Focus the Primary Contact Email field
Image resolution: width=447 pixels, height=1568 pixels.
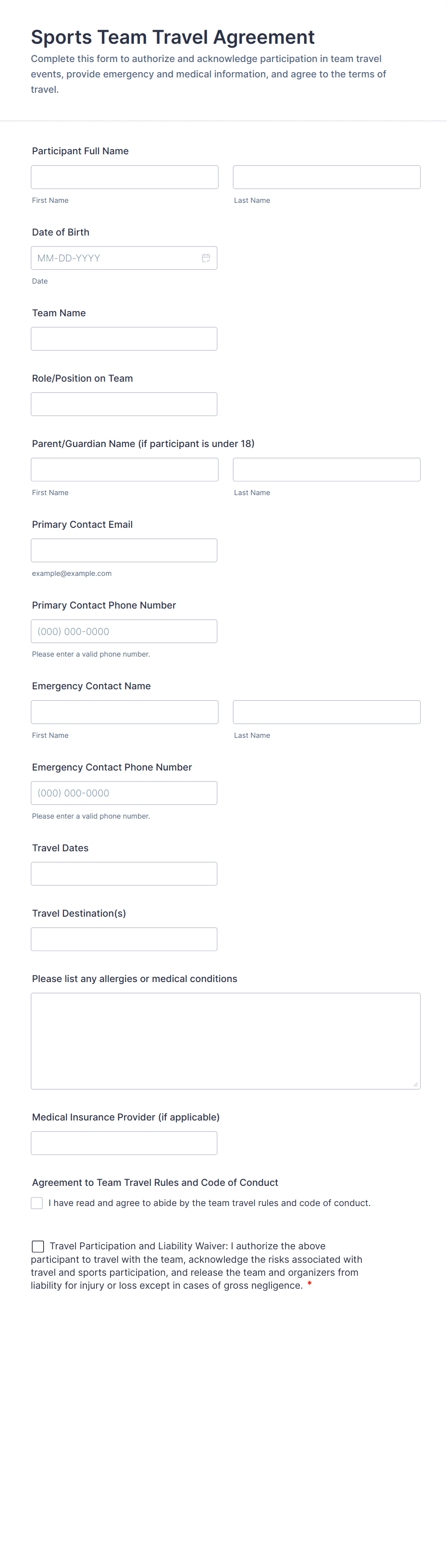click(124, 550)
